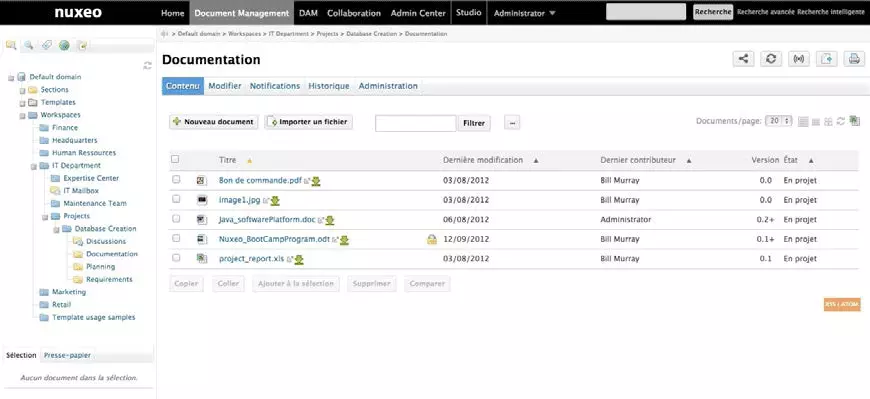Click the top bar search input field
Viewport: 870px width, 399px height.
click(x=646, y=12)
